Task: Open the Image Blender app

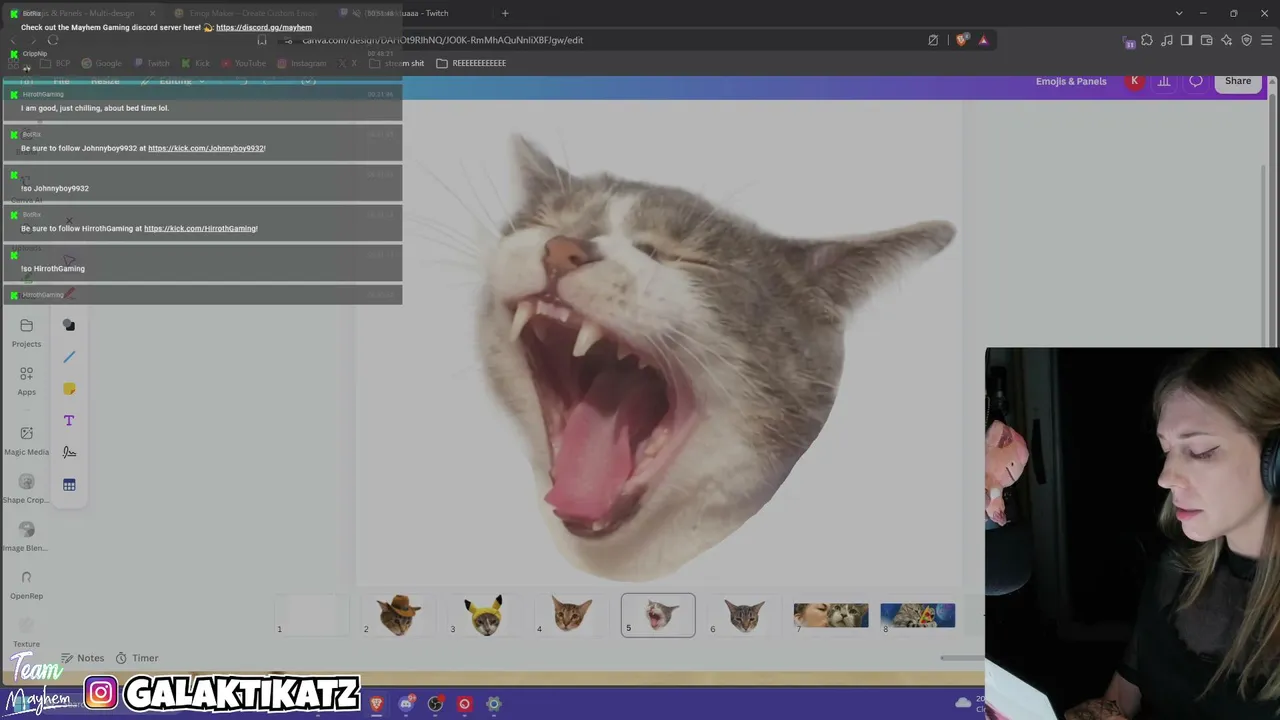Action: click(26, 536)
